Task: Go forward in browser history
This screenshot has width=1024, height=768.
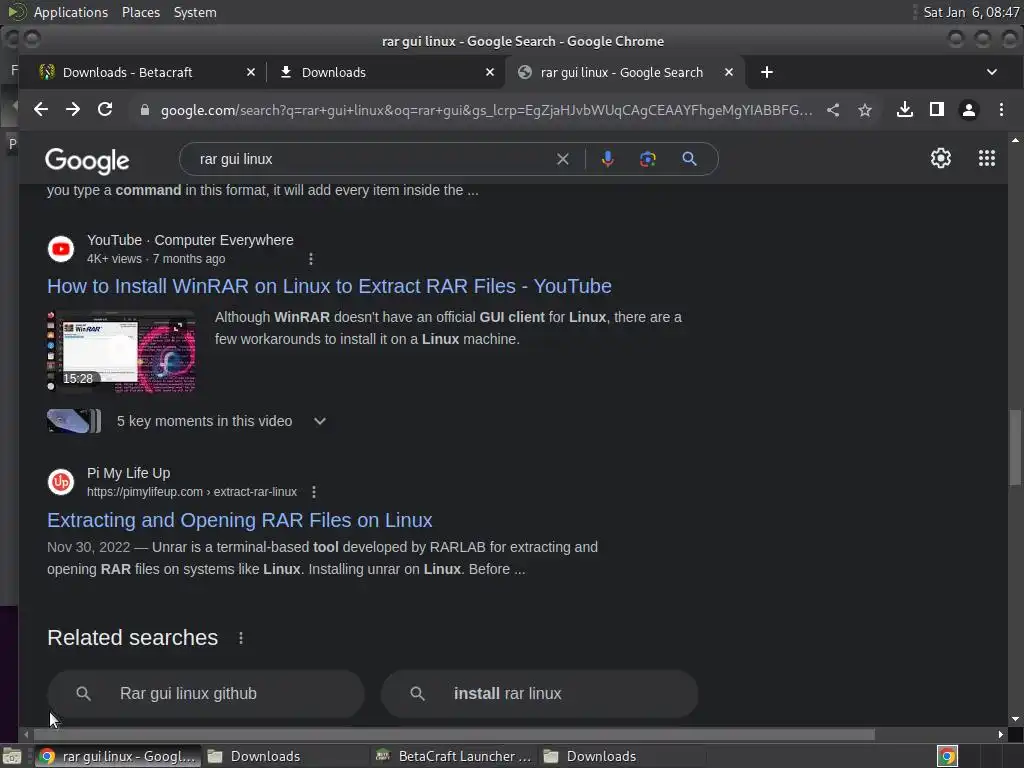Action: (x=72, y=110)
